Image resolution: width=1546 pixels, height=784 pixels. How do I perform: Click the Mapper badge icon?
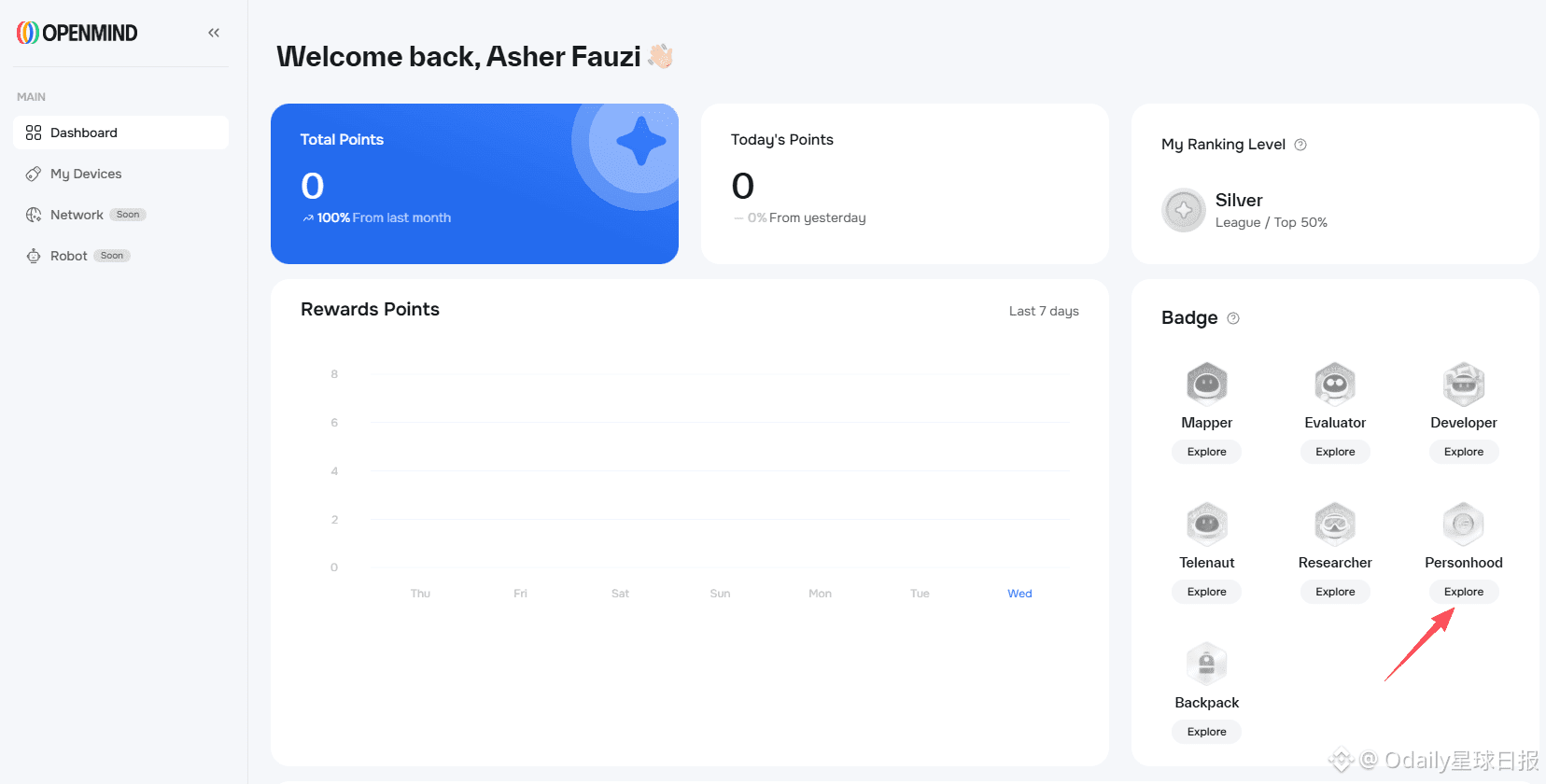click(x=1207, y=384)
